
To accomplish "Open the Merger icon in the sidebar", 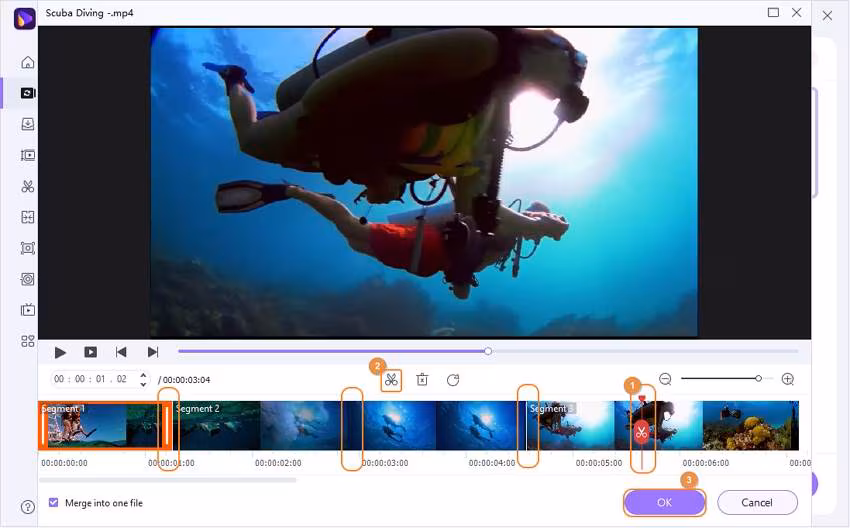I will 28,217.
